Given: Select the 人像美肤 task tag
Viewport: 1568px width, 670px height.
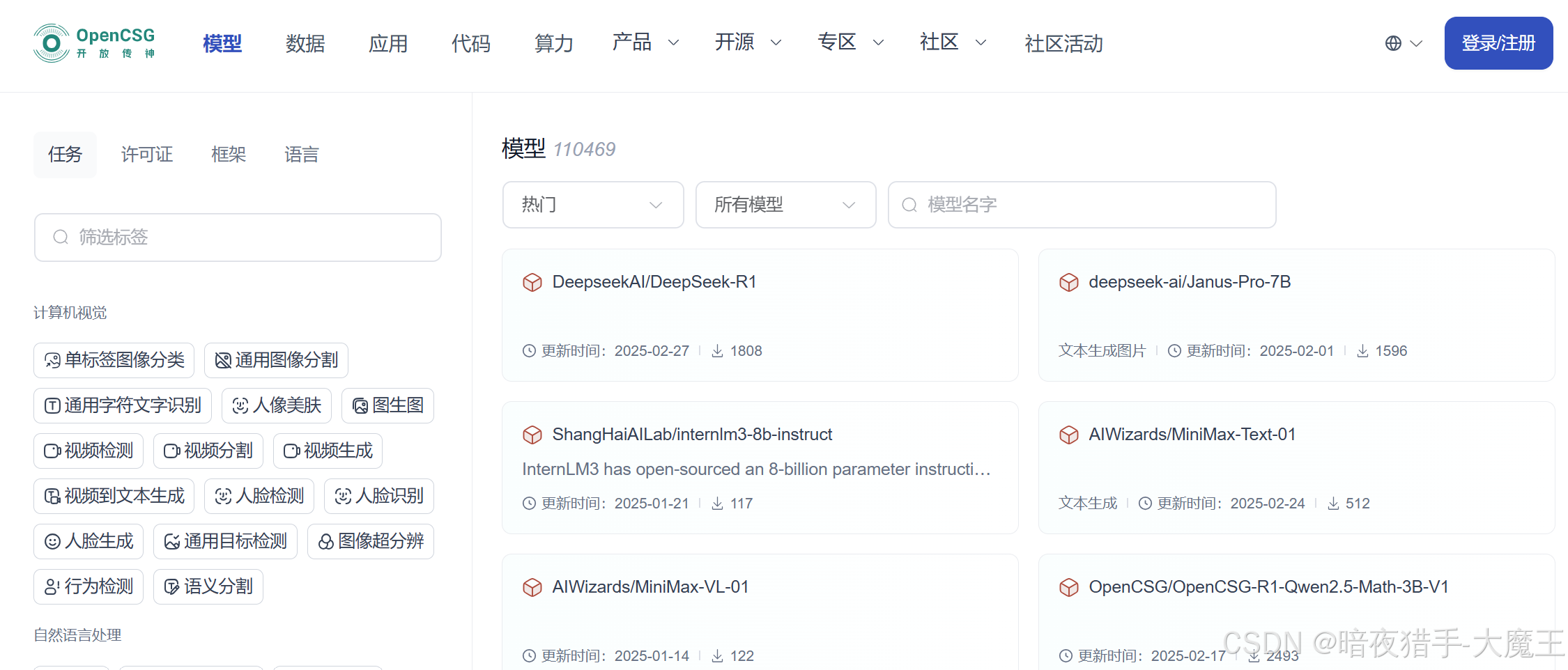Looking at the screenshot, I should click(277, 405).
